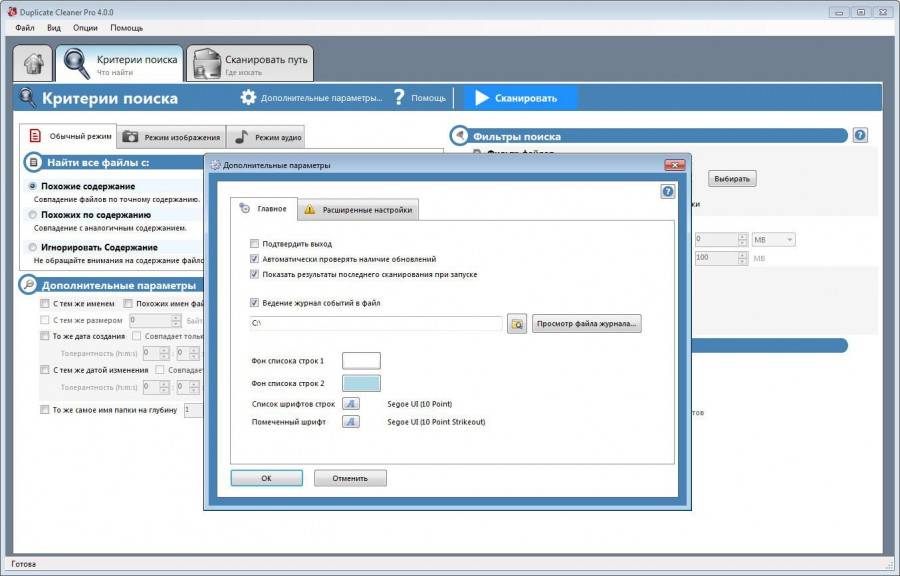Click font picker icon for Список шрифтов строк

pos(351,404)
